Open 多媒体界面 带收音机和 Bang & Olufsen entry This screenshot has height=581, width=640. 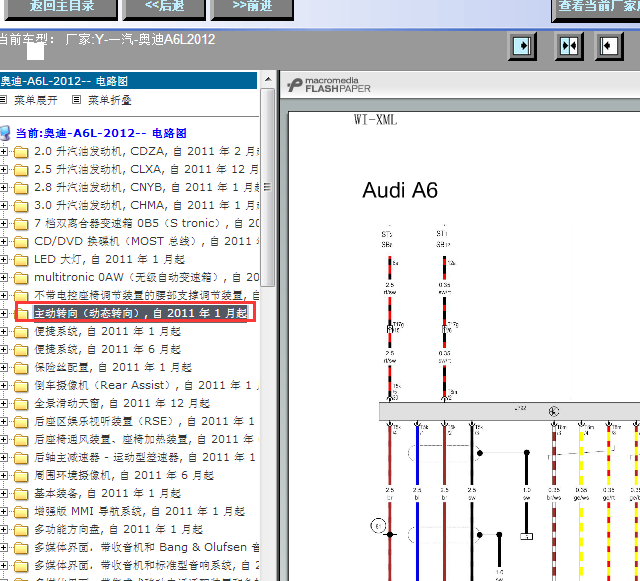click(x=146, y=547)
